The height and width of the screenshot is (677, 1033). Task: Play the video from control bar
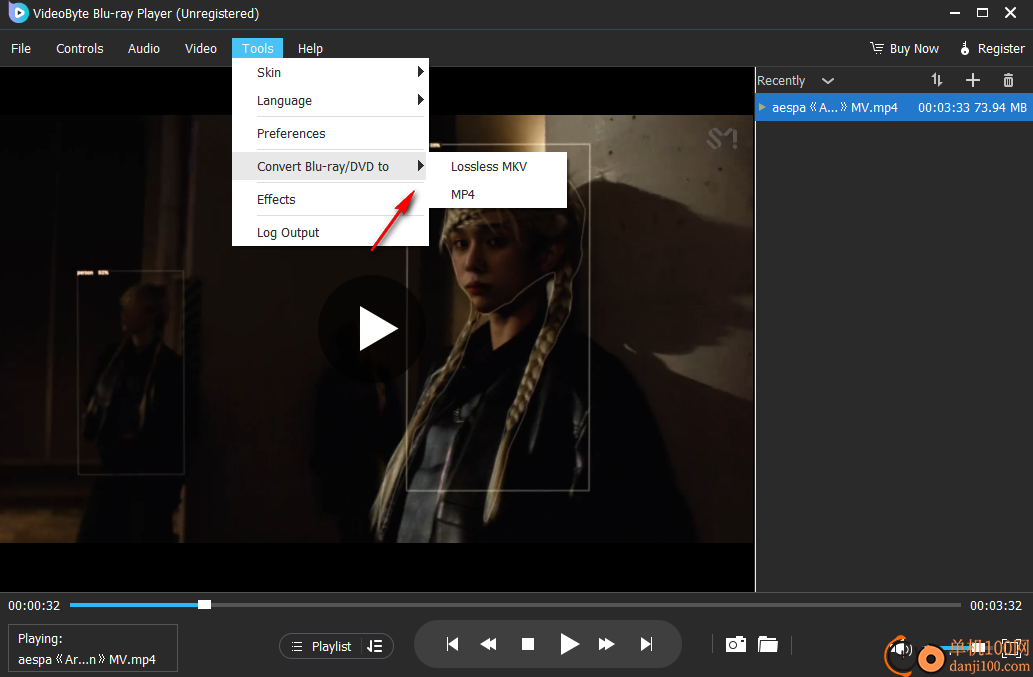[x=569, y=644]
